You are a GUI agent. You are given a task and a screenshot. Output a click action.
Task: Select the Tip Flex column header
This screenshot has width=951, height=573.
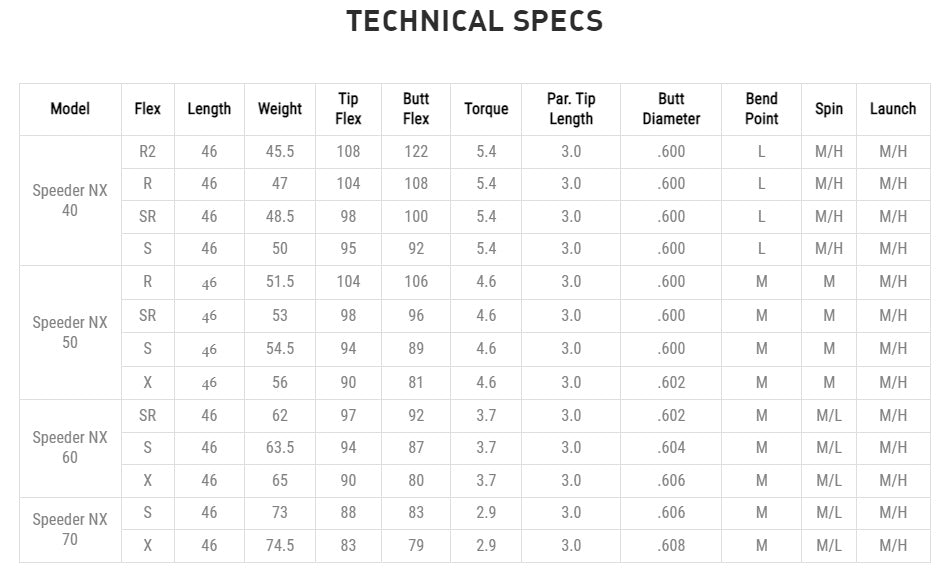(x=348, y=109)
